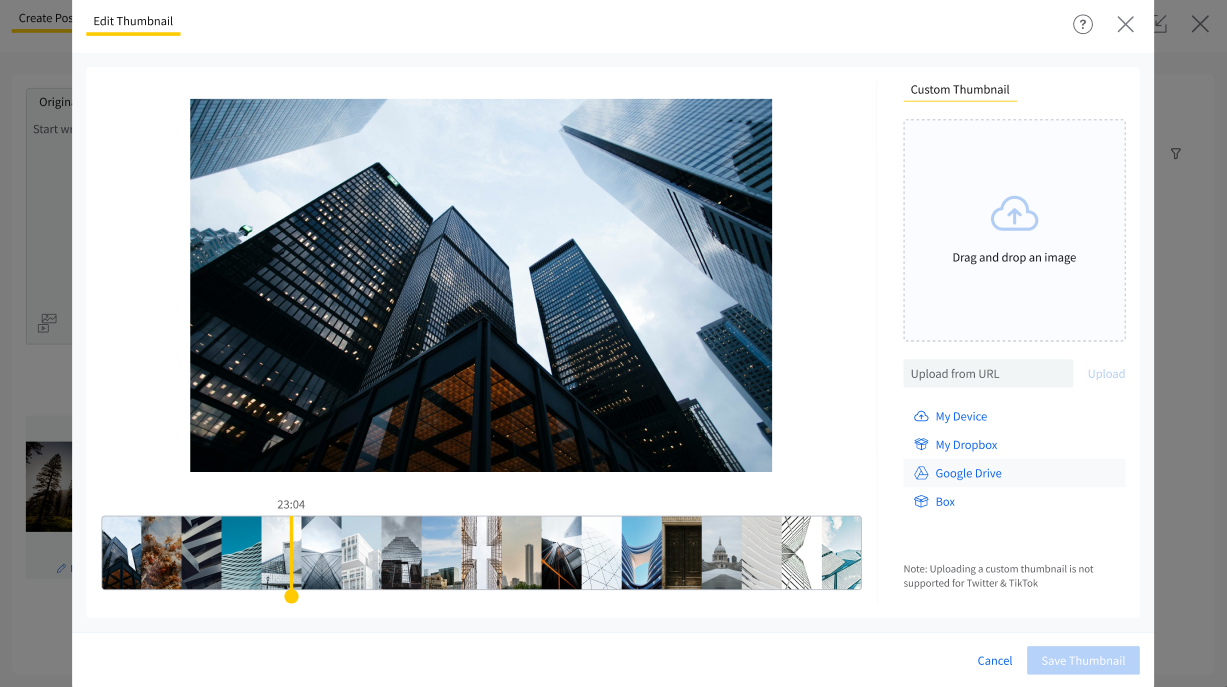This screenshot has width=1227, height=687.
Task: Cancel thumbnail editing
Action: tap(994, 660)
